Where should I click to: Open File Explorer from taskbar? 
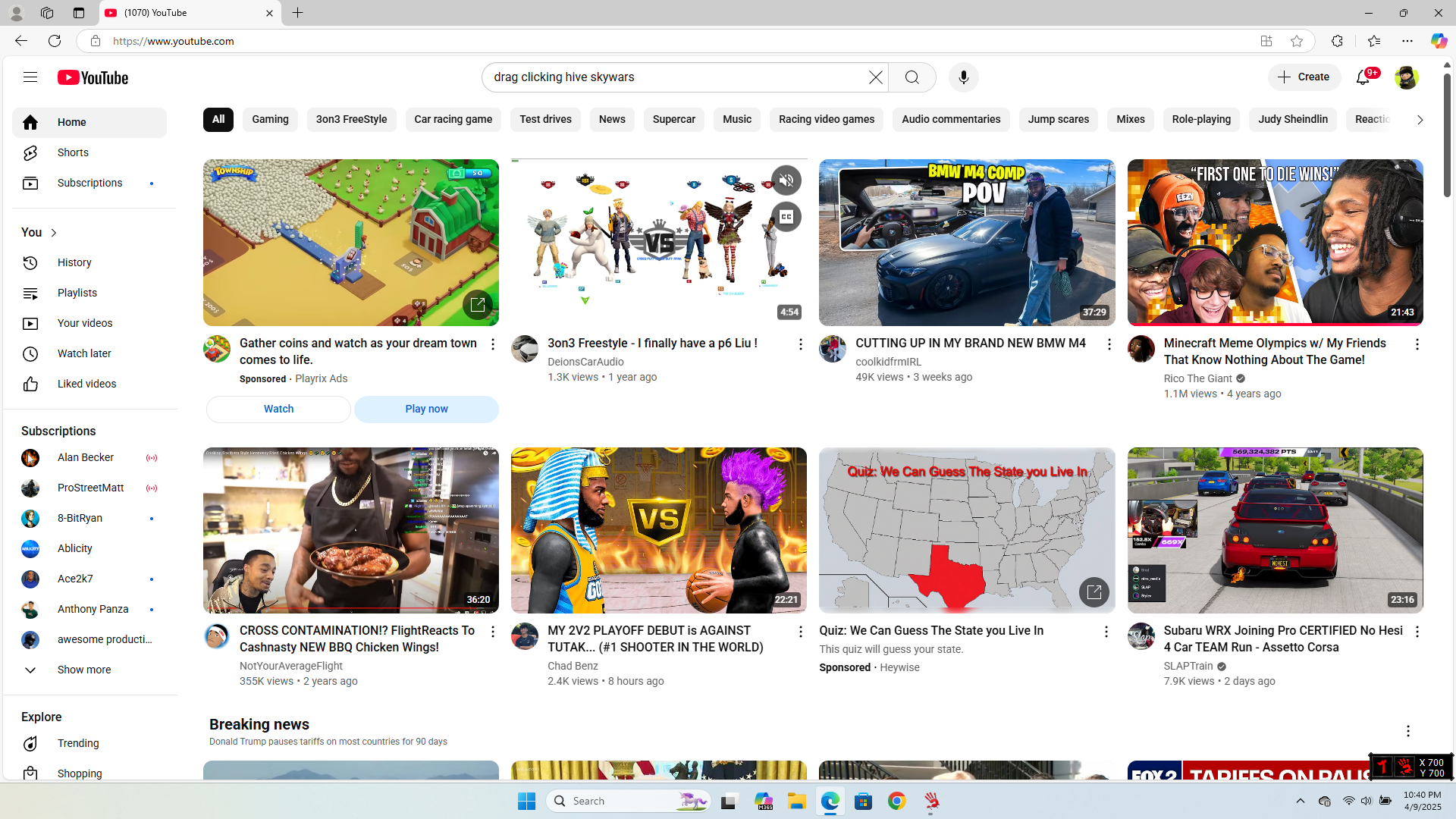point(796,801)
